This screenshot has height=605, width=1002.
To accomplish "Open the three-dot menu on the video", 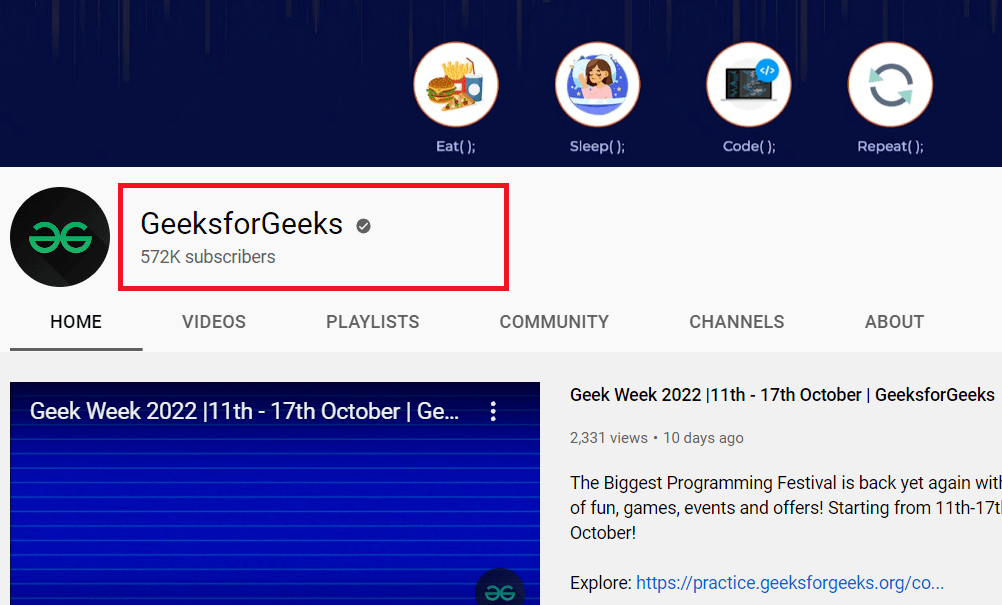I will [493, 411].
